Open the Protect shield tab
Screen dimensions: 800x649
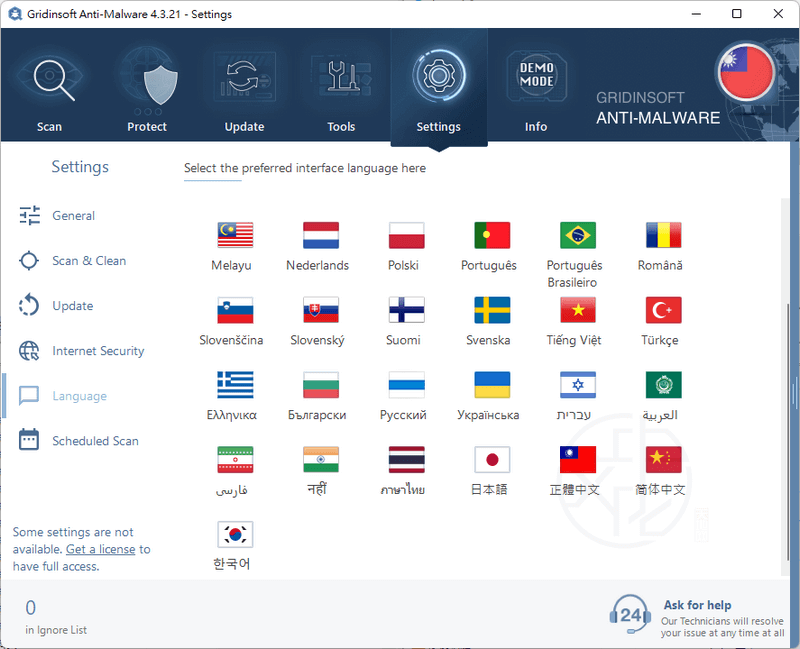pos(147,87)
